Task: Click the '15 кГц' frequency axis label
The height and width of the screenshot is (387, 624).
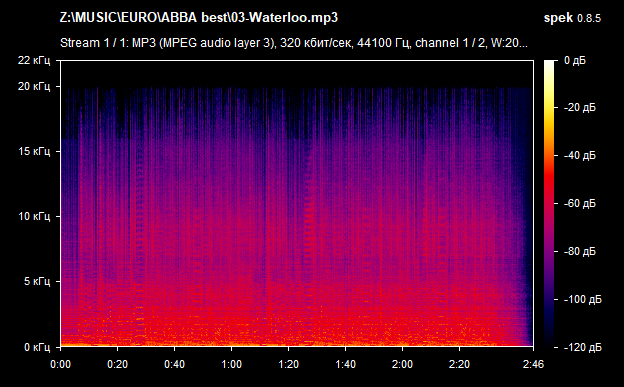Action: coord(34,151)
